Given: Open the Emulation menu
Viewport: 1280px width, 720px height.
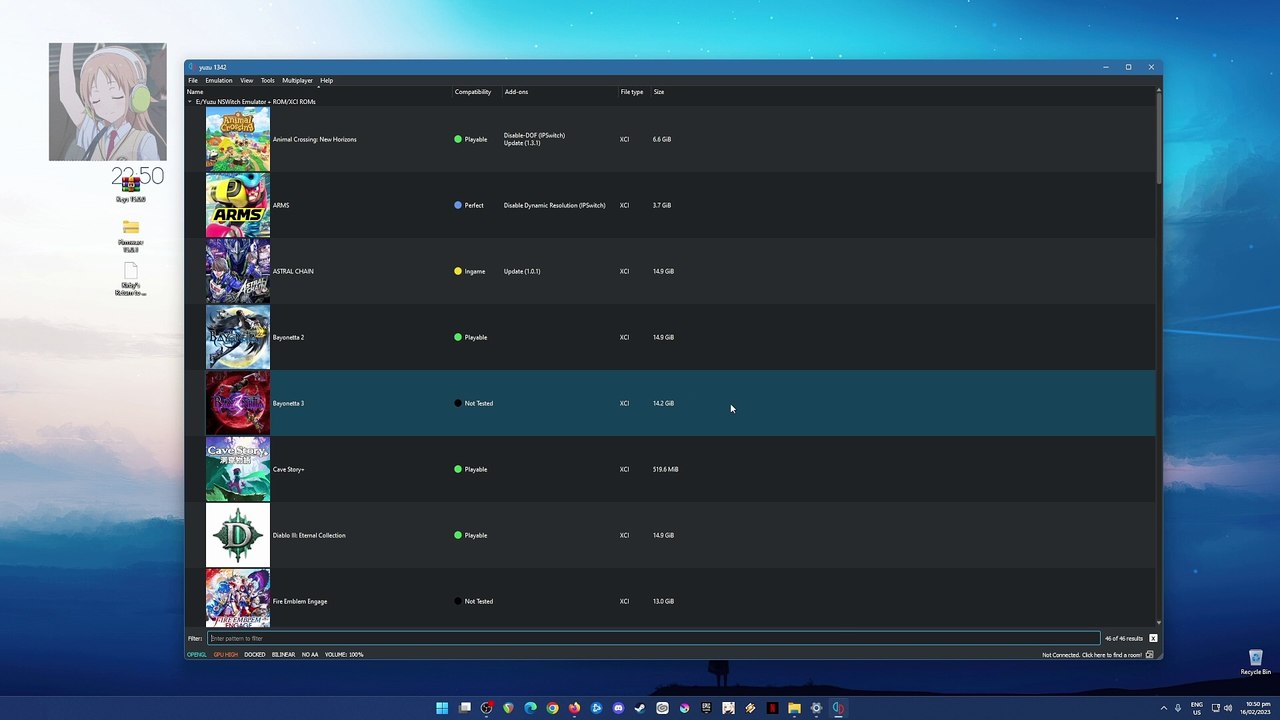Looking at the screenshot, I should 218,80.
